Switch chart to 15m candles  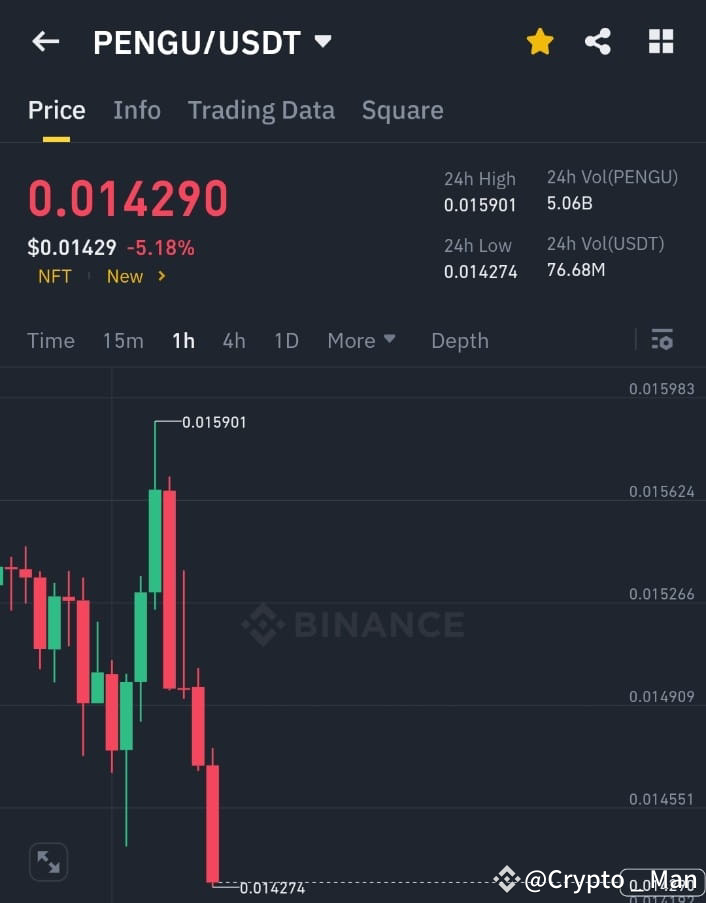click(x=123, y=340)
